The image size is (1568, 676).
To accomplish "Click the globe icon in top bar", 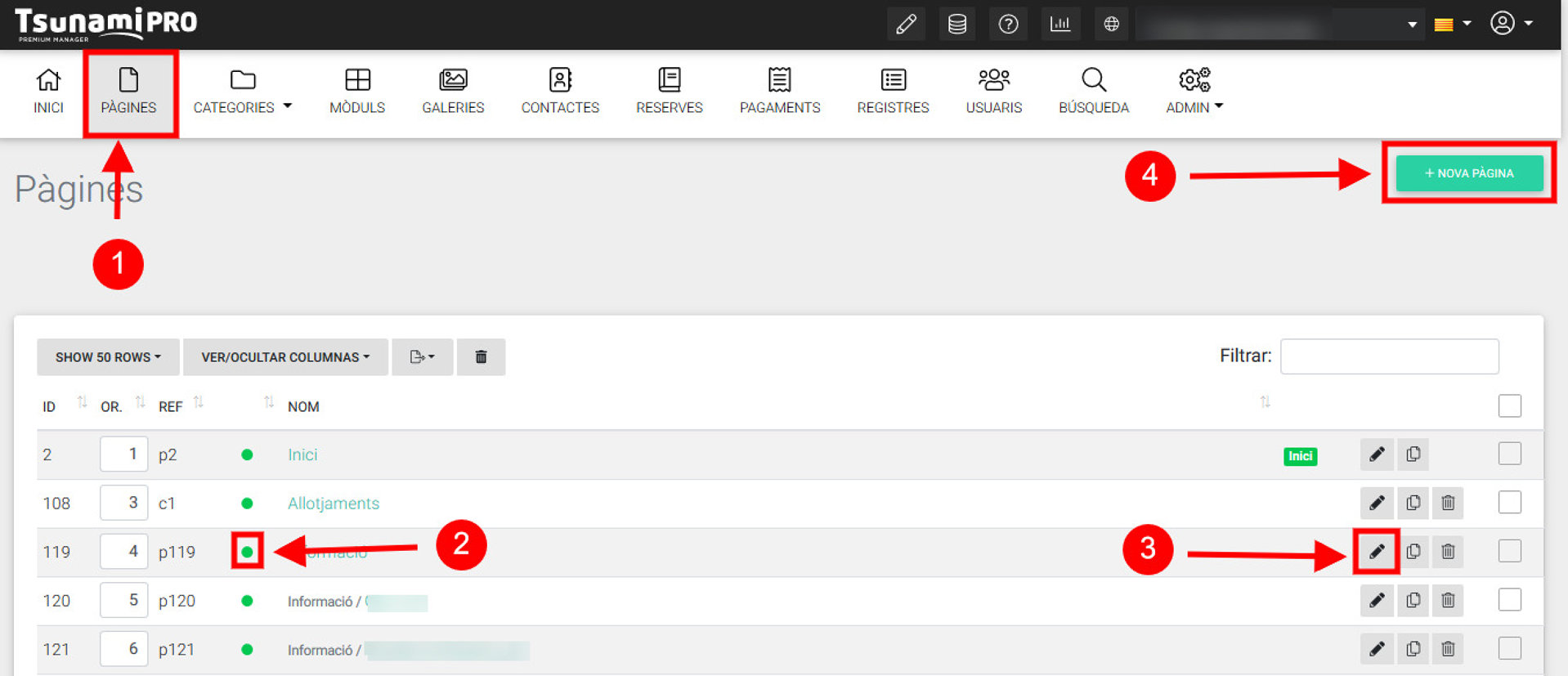I will [x=1111, y=25].
